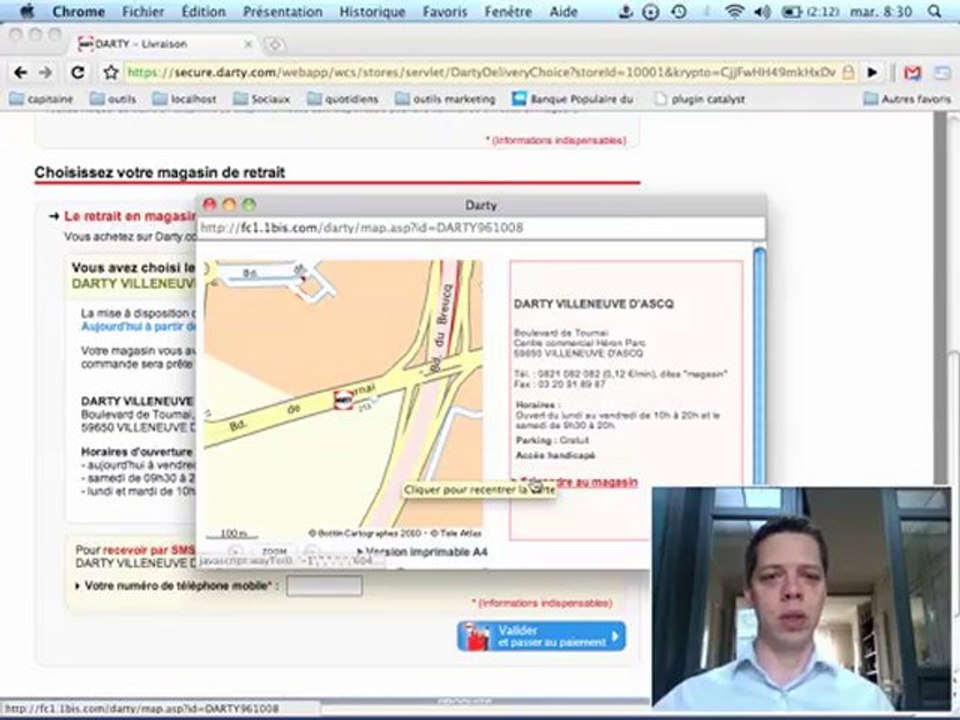
Task: Open the Favoris menu
Action: pyautogui.click(x=444, y=12)
